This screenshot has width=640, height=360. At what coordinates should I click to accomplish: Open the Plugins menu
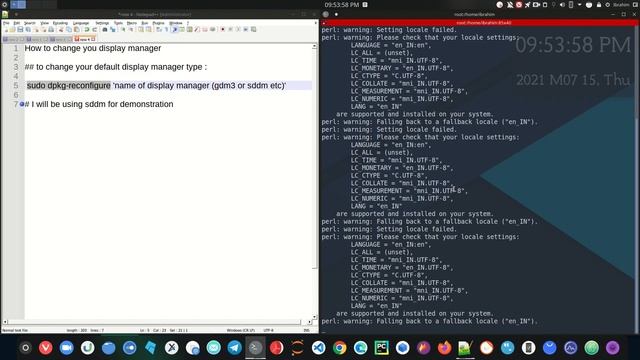click(x=158, y=23)
